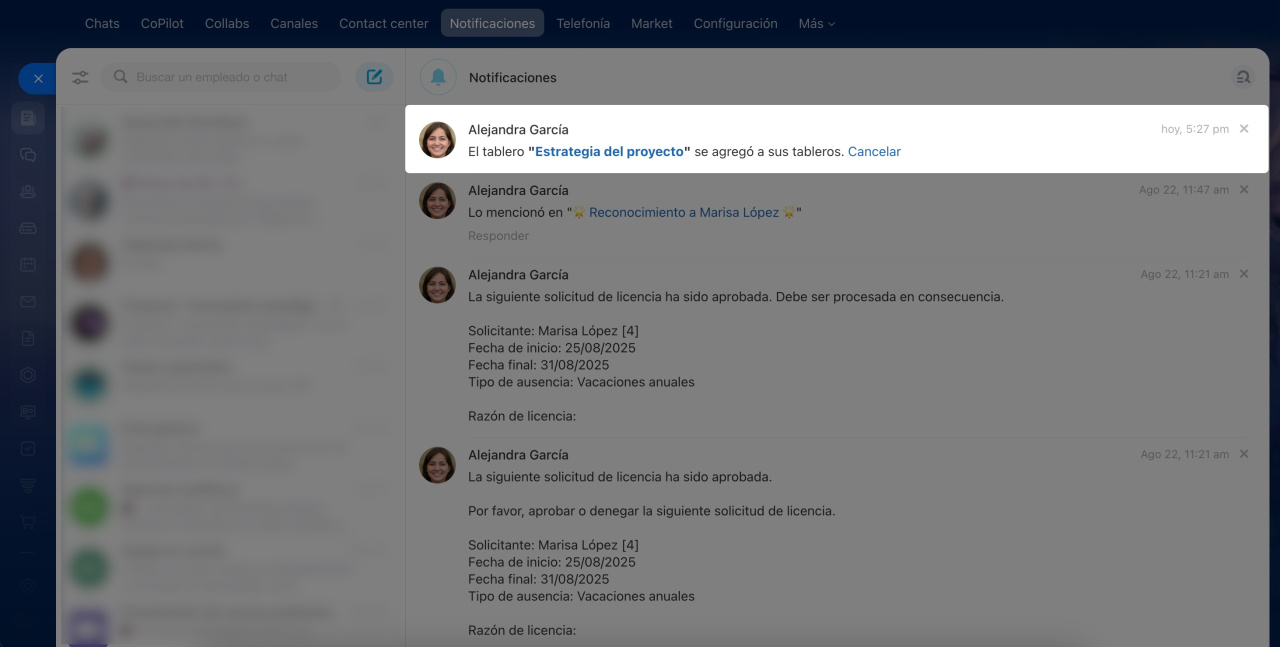
Task: Switch to the Telefonía tab
Action: click(583, 23)
